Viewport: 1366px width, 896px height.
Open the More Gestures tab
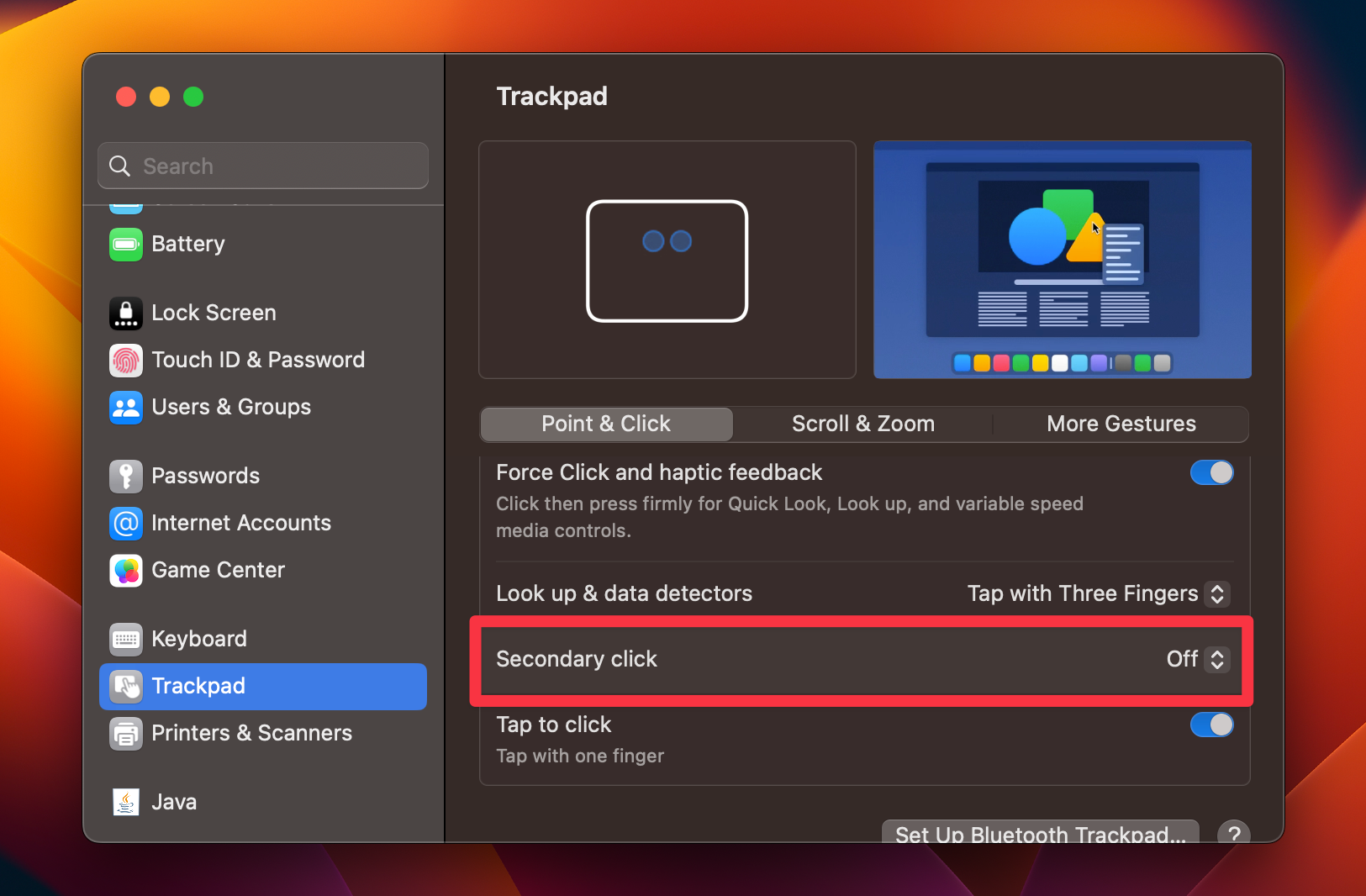[1121, 424]
